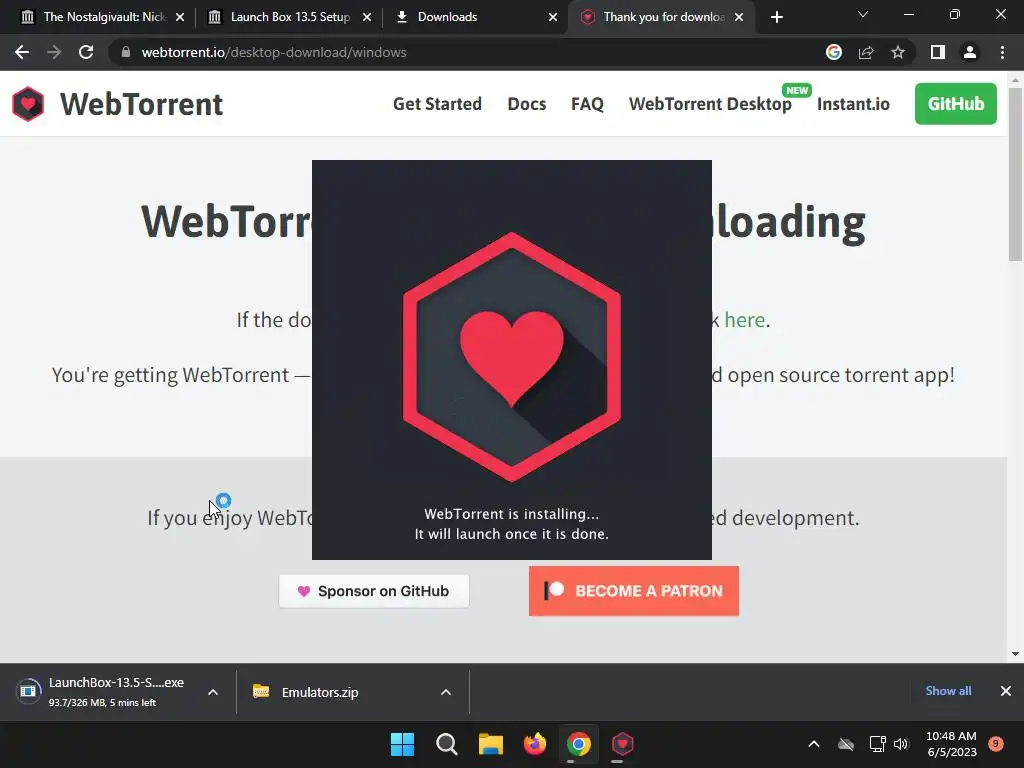Screen dimensions: 1024x768
Task: Click Become a Patron button
Action: coord(633,591)
